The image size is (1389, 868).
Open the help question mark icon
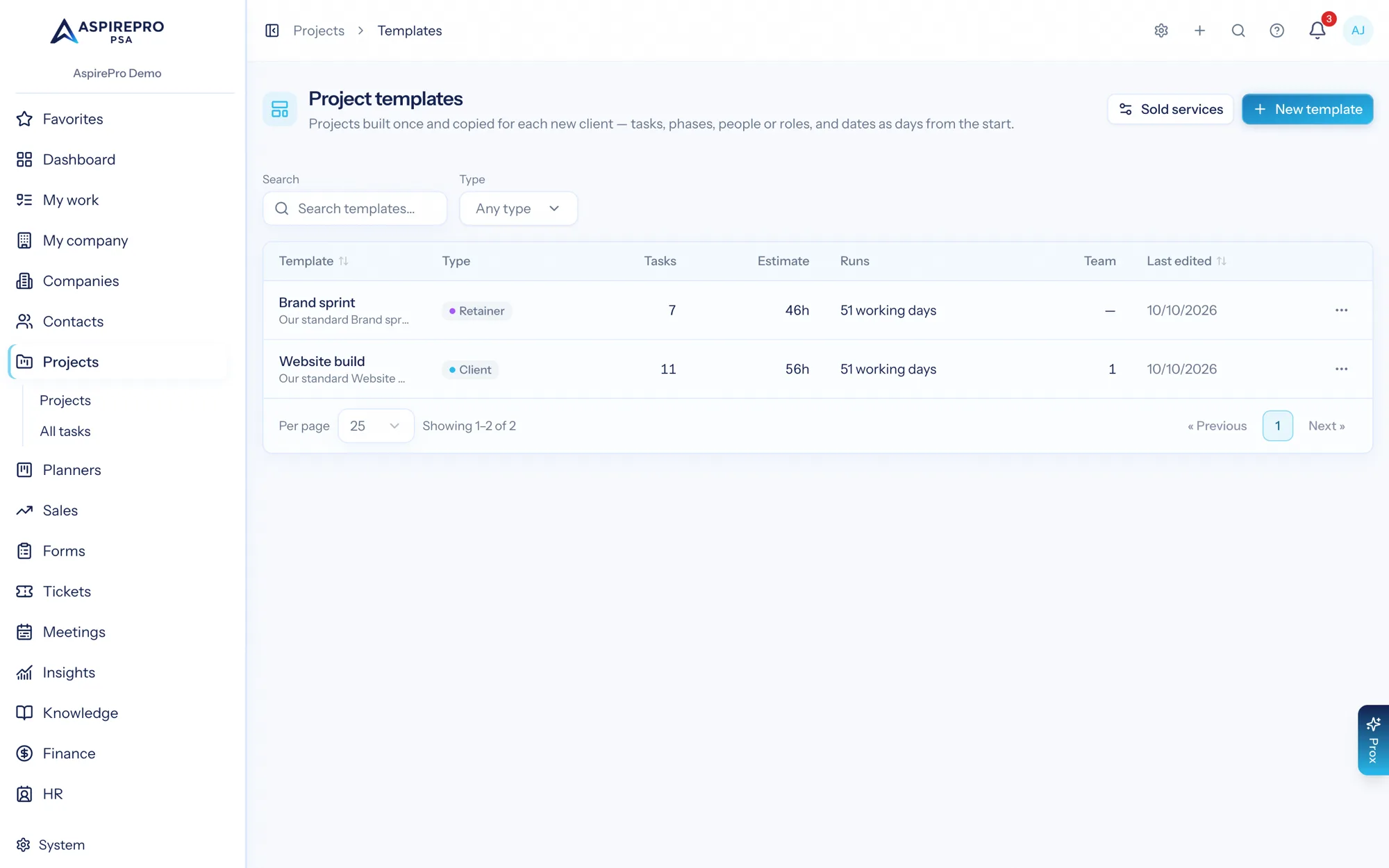click(x=1277, y=31)
